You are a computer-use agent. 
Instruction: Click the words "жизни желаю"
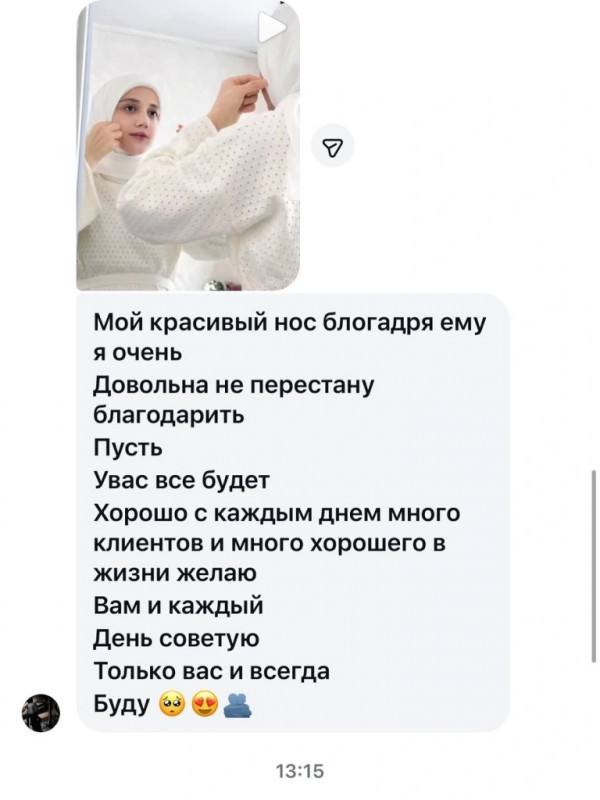(175, 574)
